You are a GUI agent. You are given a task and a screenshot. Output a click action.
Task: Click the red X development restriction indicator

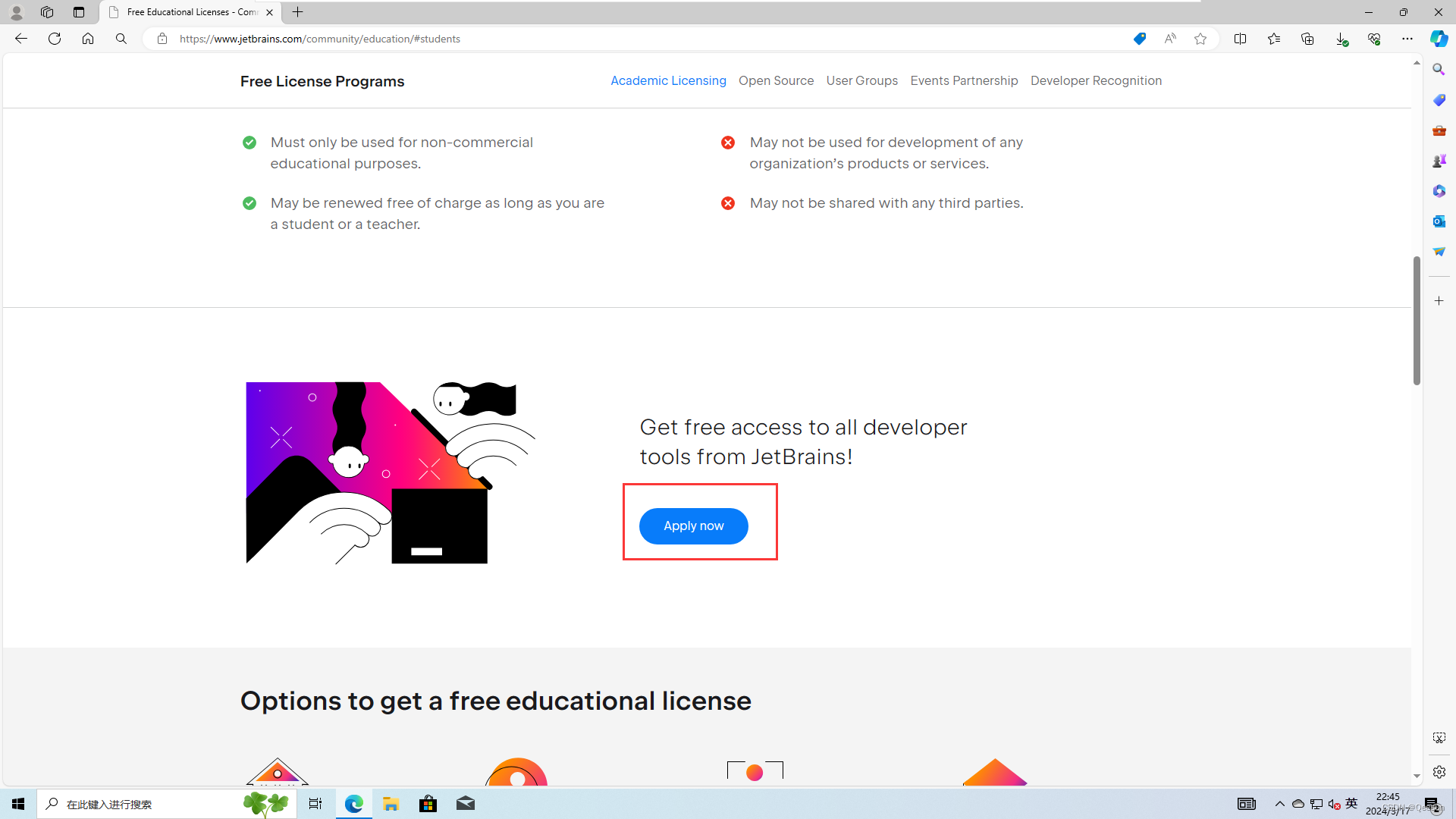point(728,142)
